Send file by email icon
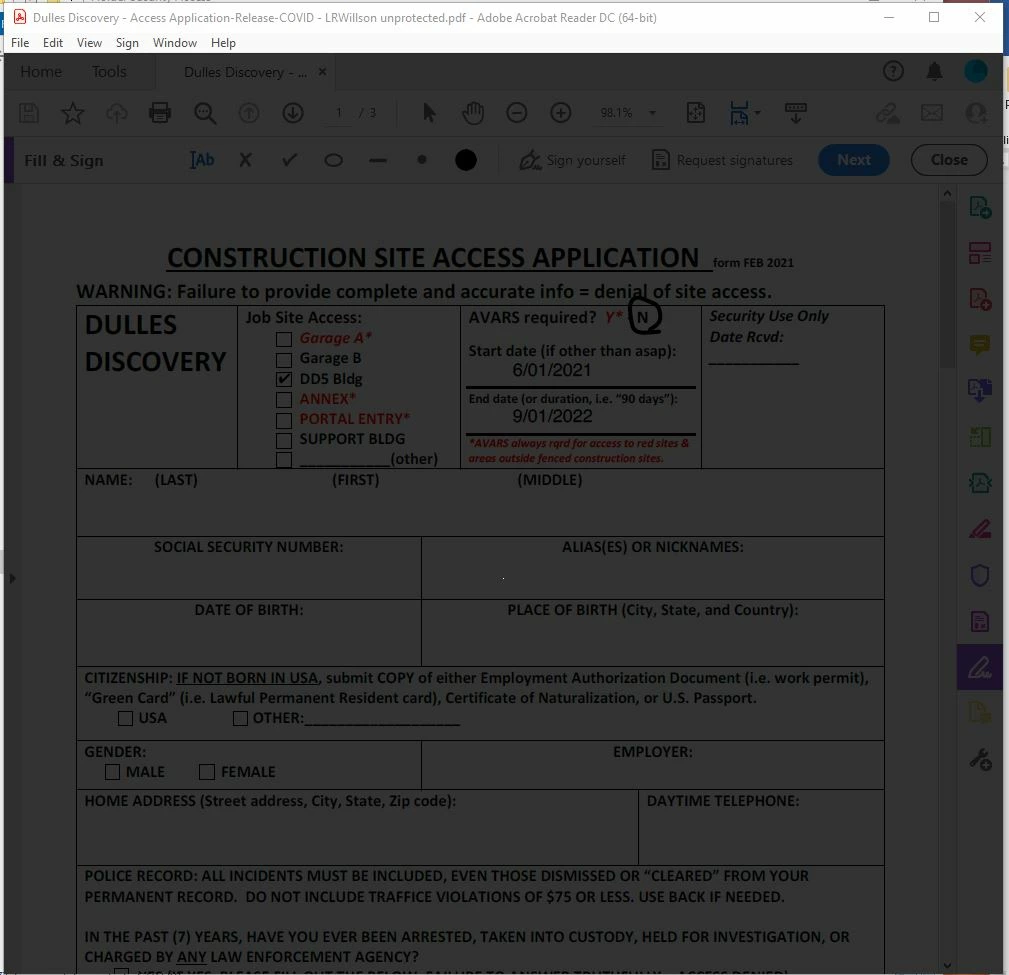 point(931,113)
